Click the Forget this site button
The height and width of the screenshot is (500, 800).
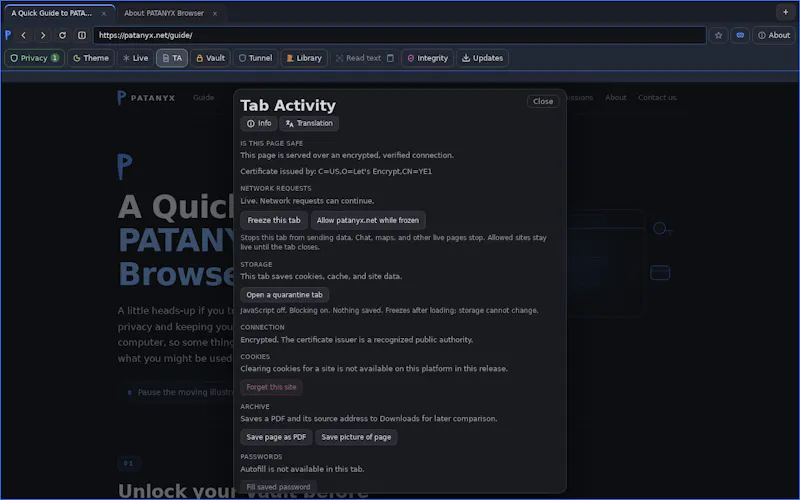(x=271, y=387)
